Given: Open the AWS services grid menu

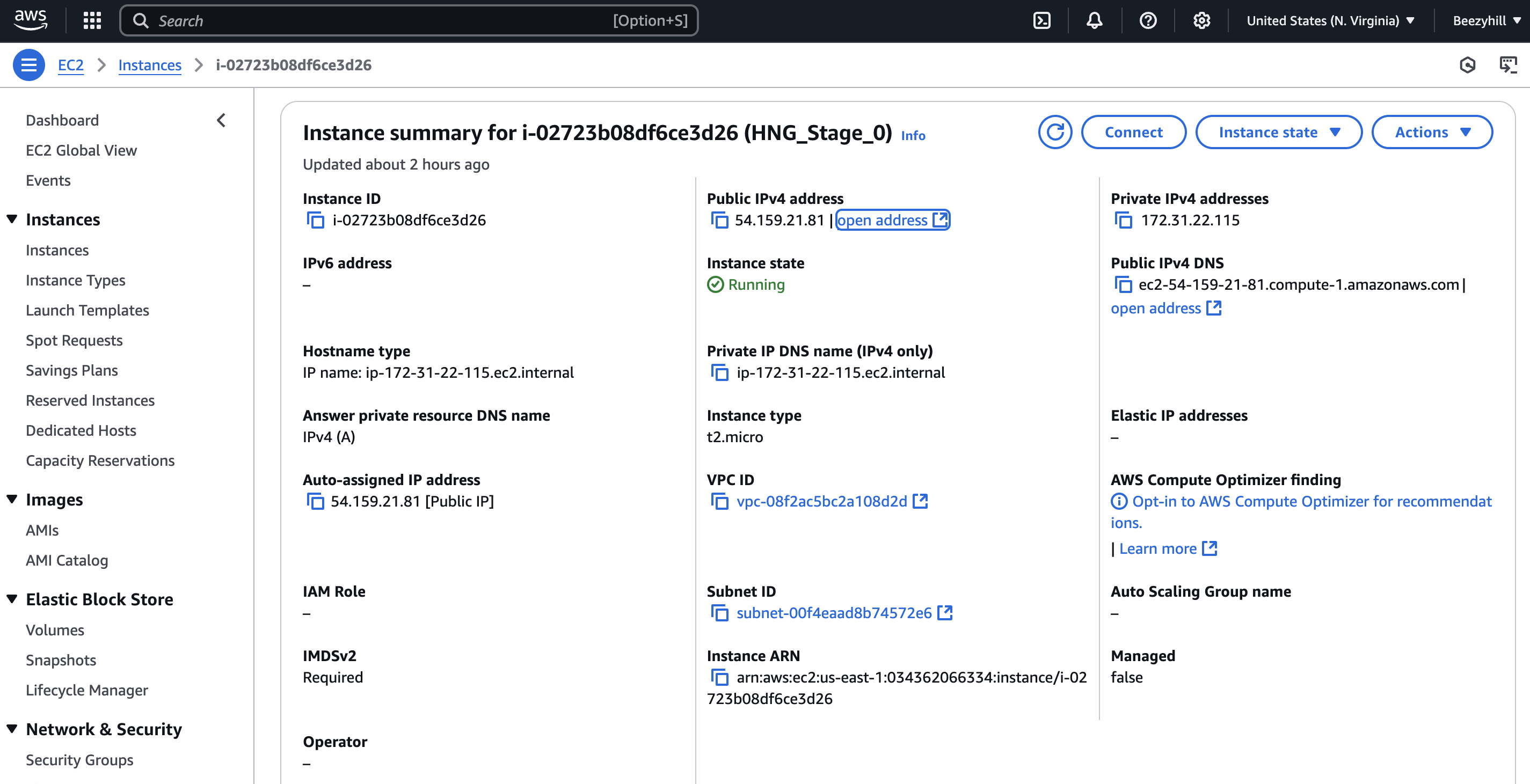Looking at the screenshot, I should pos(92,21).
